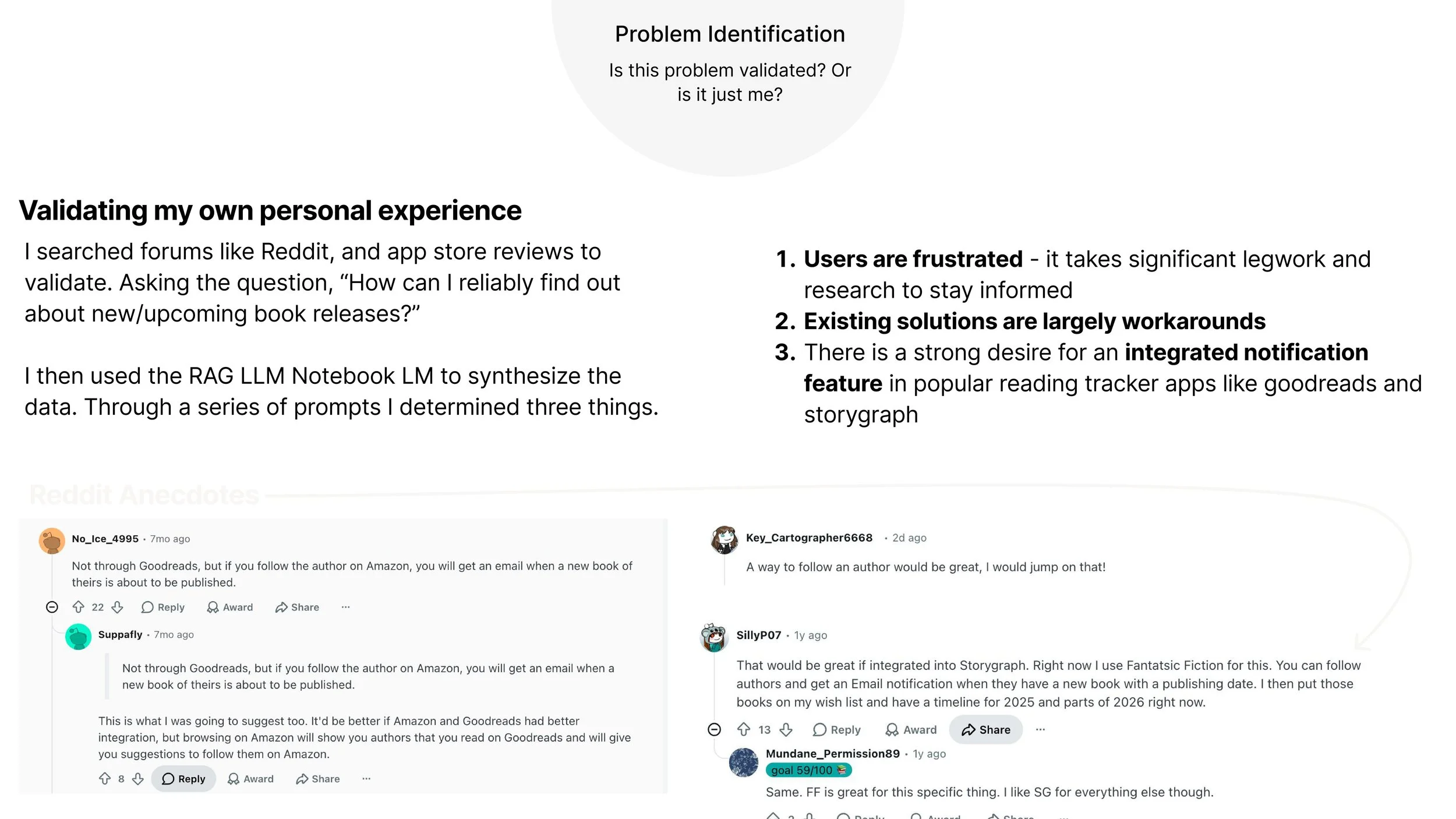Collapse the No_Ice_4995 comment thread
1456x819 pixels.
click(x=52, y=607)
